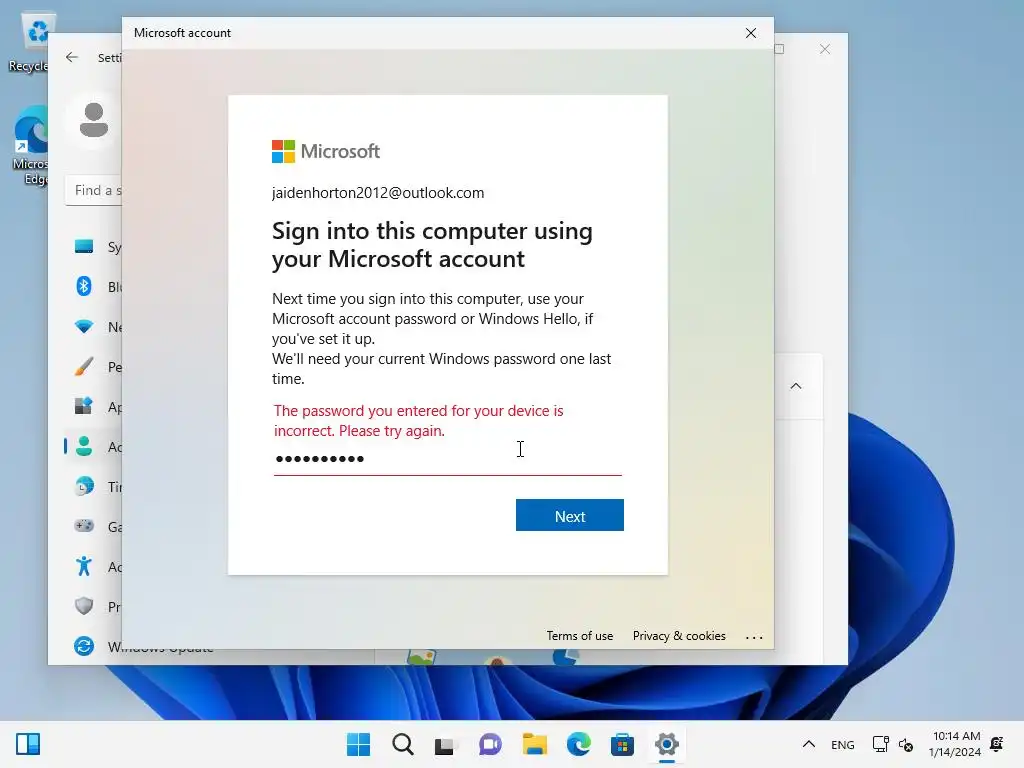Open Task View on the taskbar
Image resolution: width=1024 pixels, height=768 pixels.
click(445, 744)
